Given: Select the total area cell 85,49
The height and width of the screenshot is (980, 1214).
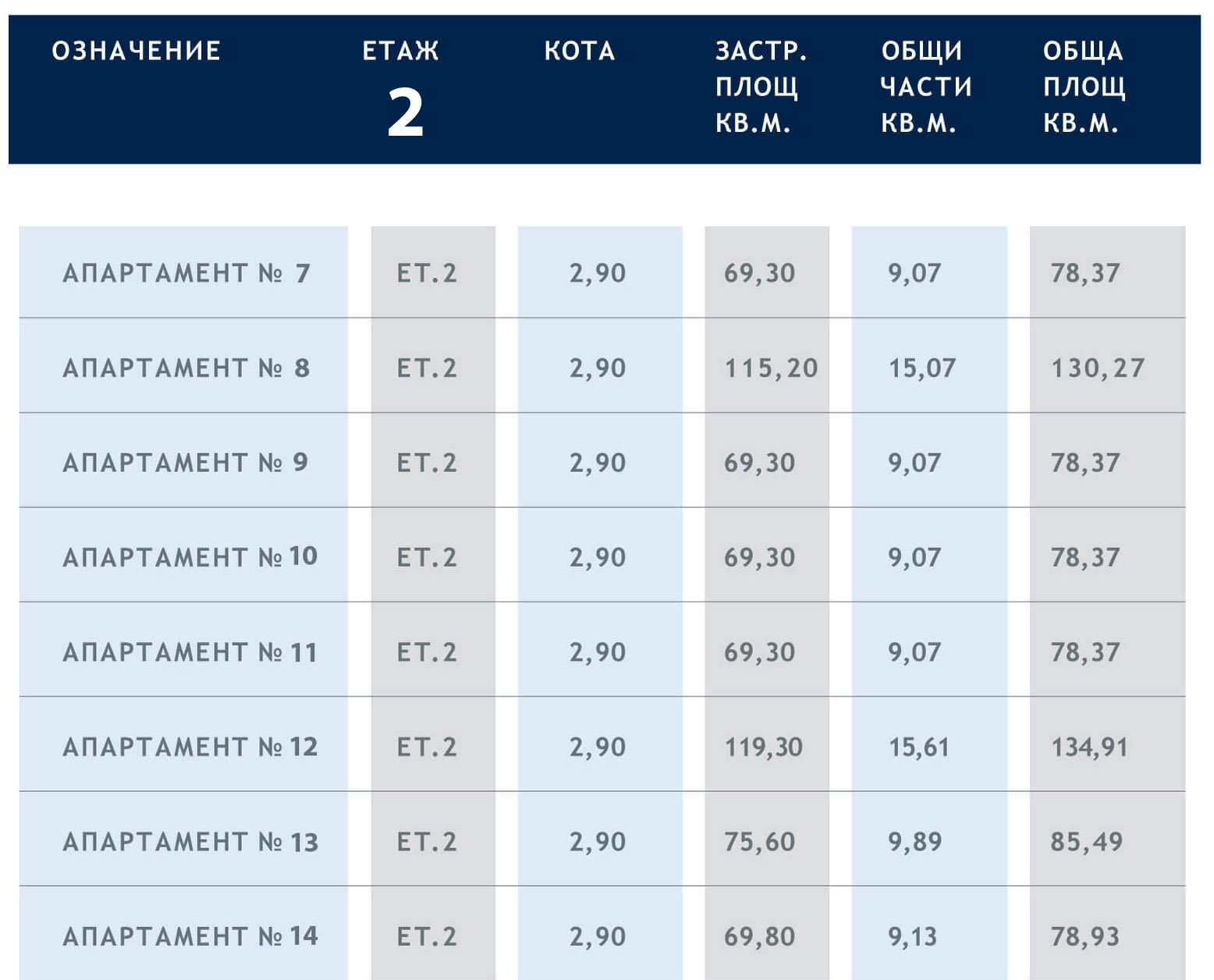Looking at the screenshot, I should (x=1086, y=842).
